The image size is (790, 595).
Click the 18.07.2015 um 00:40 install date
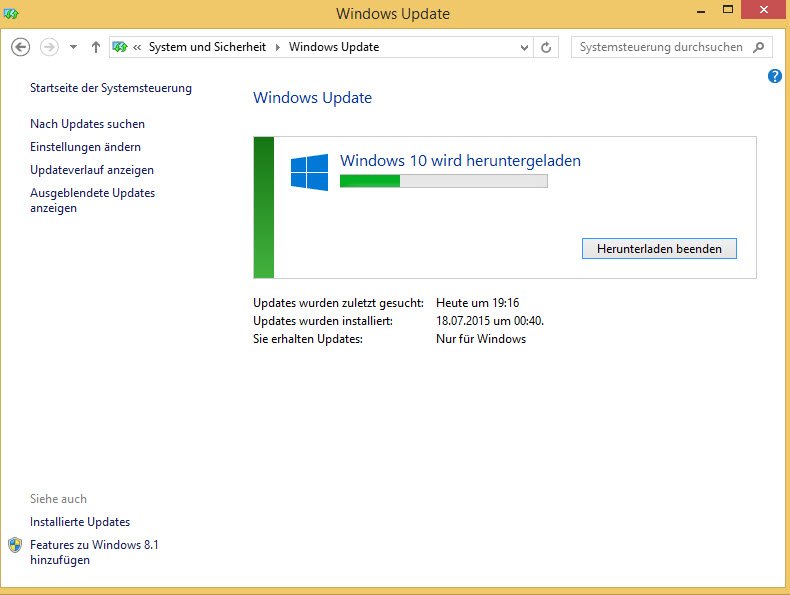coord(490,321)
